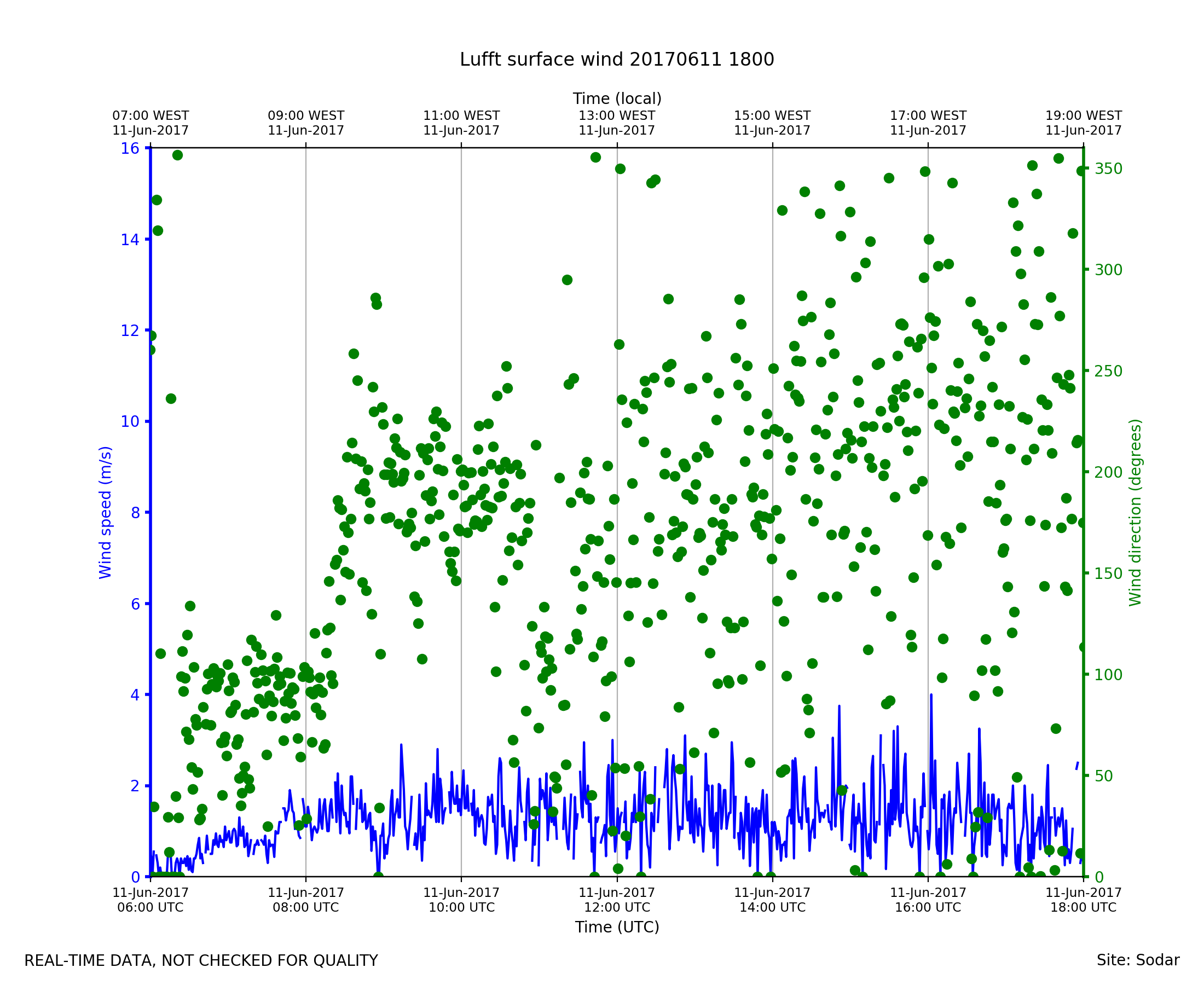Click the 'Time (local)' top axis label
Viewport: 1204px width, 985px height.
click(x=617, y=99)
